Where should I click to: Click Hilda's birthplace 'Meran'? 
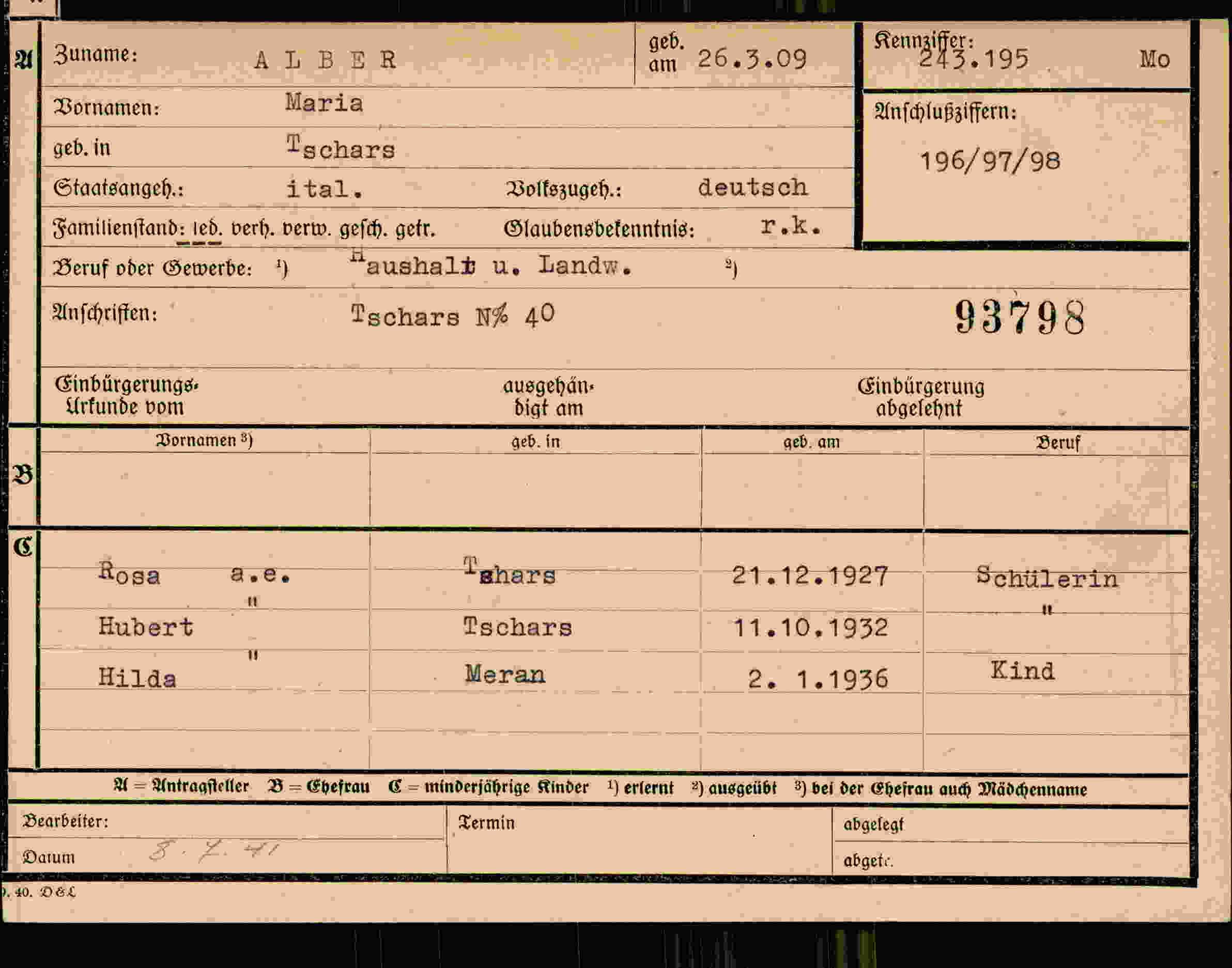coord(505,675)
